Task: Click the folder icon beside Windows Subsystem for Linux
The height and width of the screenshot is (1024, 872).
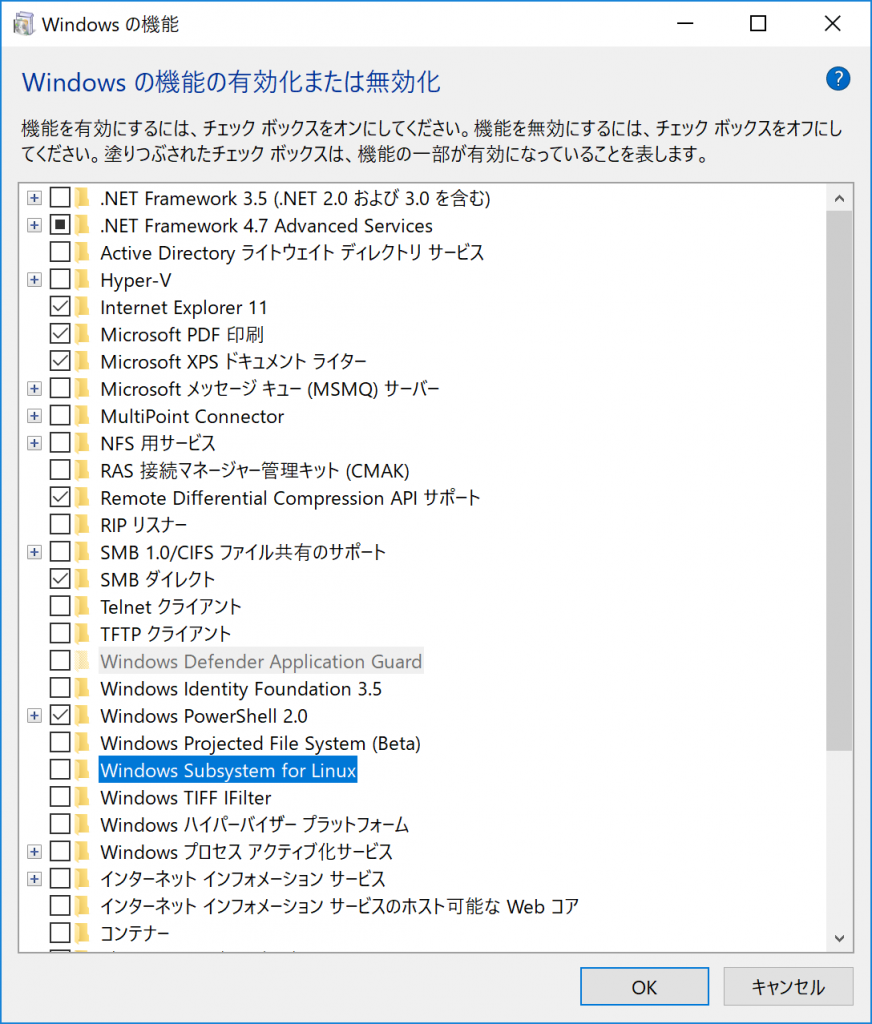Action: coord(82,770)
